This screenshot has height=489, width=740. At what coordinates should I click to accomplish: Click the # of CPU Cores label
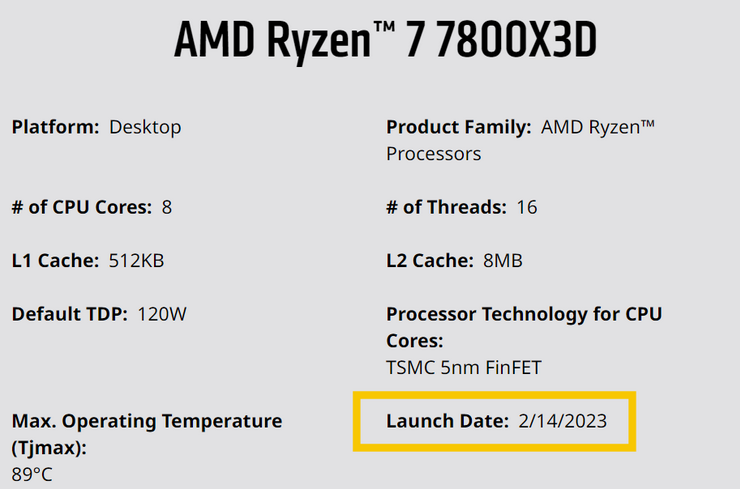pyautogui.click(x=82, y=207)
